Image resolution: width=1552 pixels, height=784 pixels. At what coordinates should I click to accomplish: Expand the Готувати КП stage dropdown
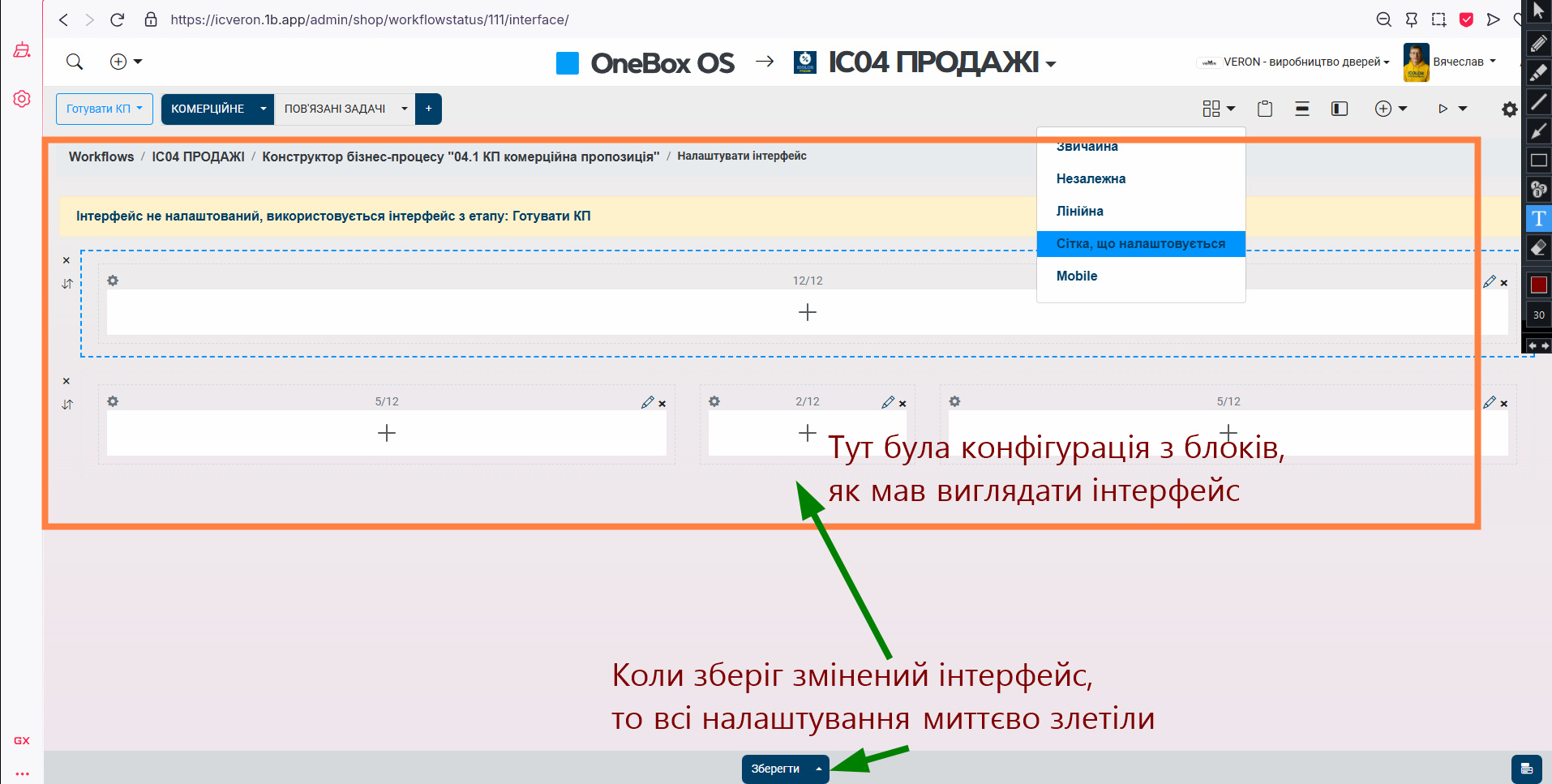[x=104, y=109]
